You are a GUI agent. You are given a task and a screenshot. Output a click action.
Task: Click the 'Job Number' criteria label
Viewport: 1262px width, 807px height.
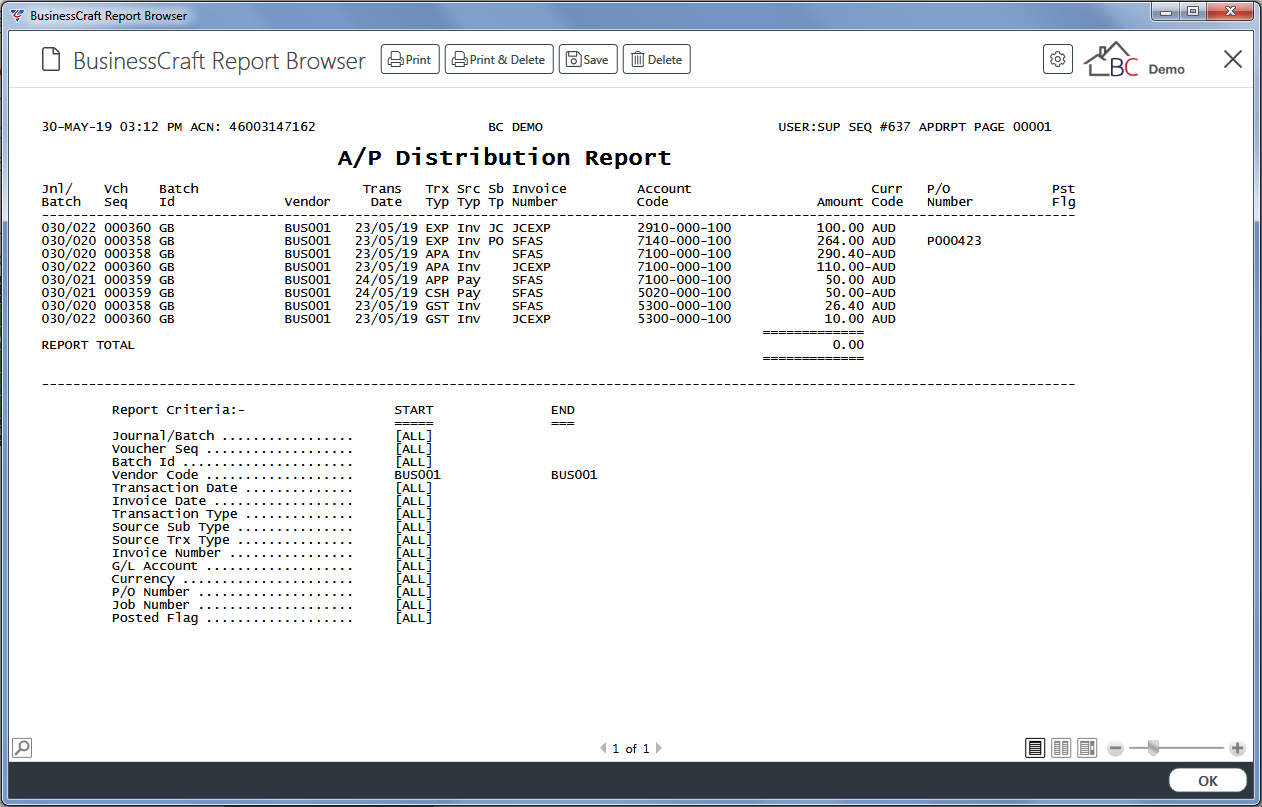[151, 605]
